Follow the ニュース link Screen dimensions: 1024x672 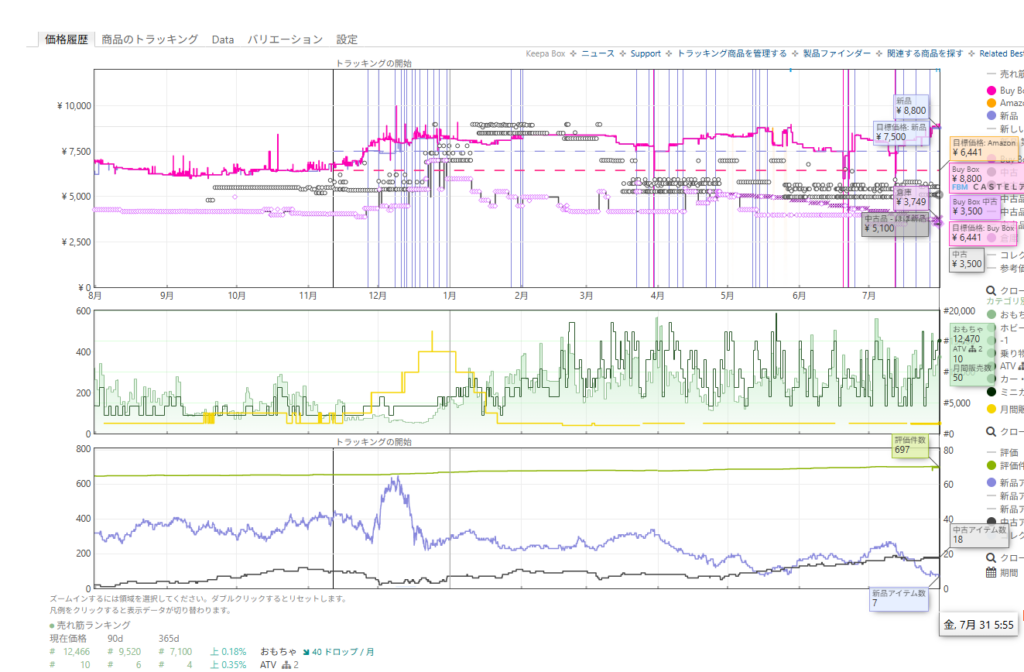[x=598, y=54]
